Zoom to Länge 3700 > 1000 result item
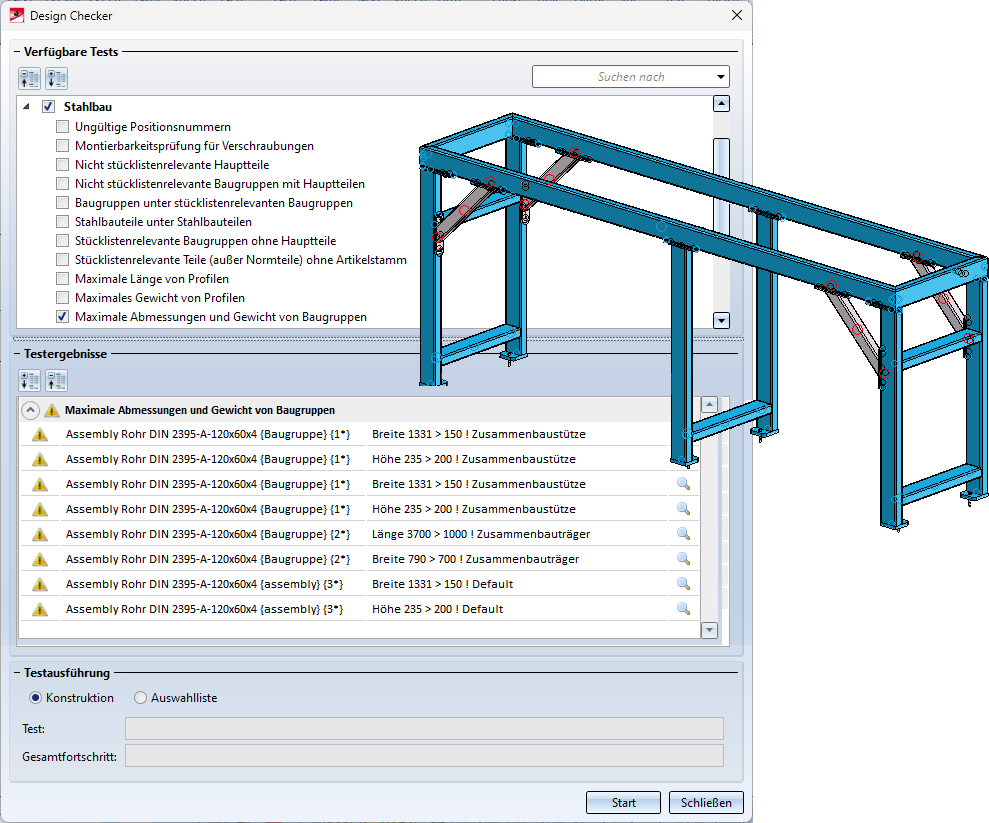Image resolution: width=989 pixels, height=823 pixels. click(x=683, y=534)
